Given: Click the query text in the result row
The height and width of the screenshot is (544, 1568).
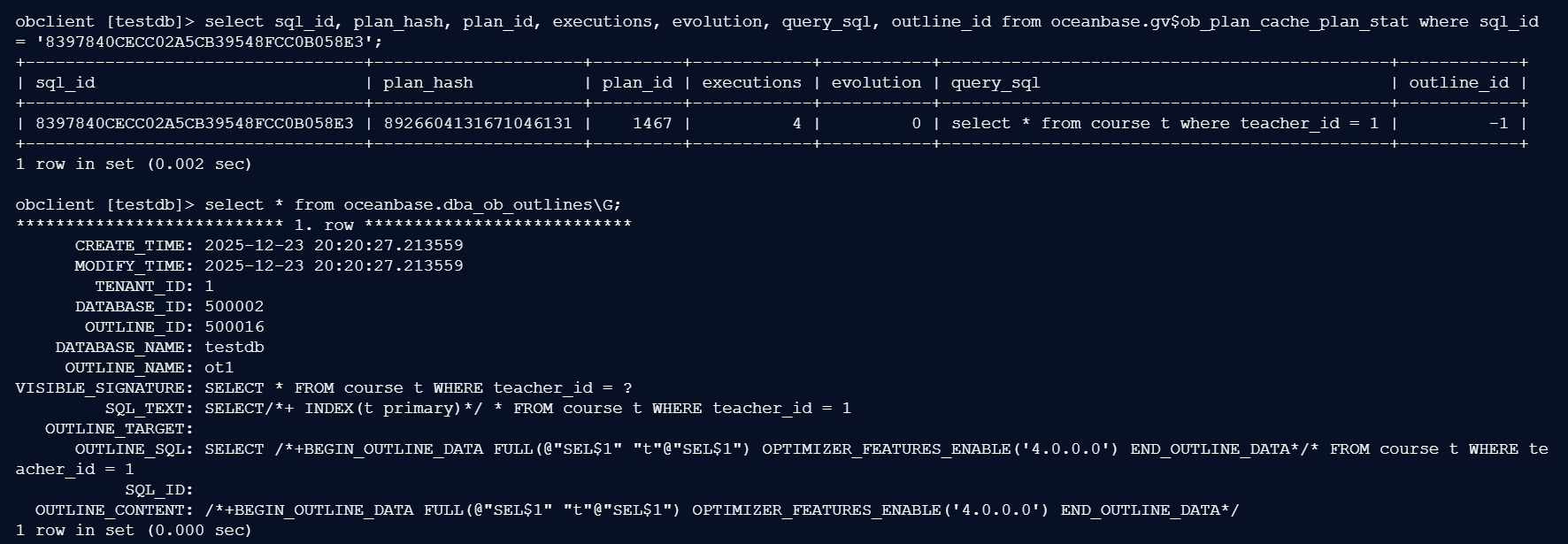Looking at the screenshot, I should (1164, 124).
